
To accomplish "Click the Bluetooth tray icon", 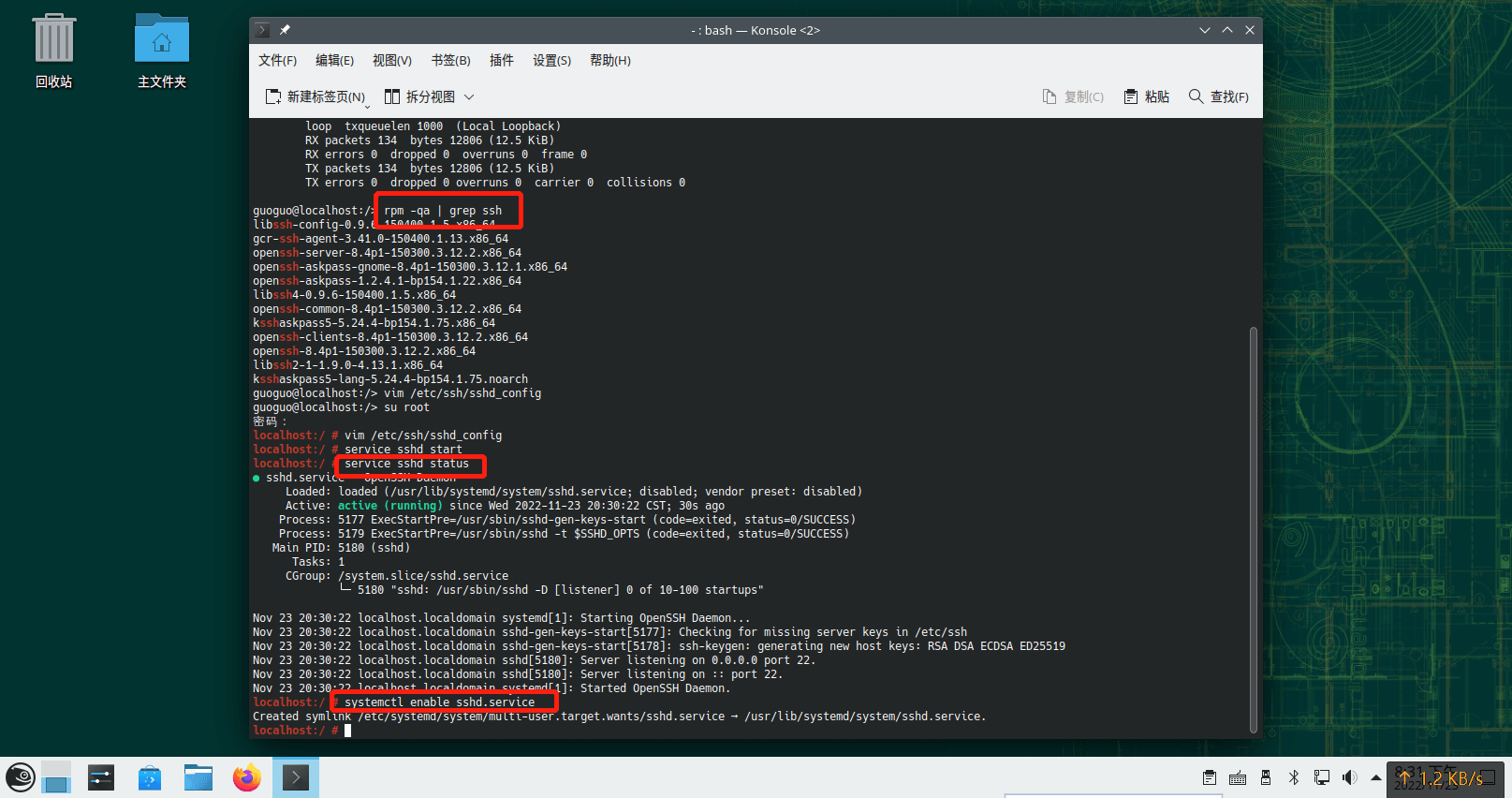I will tap(1294, 777).
